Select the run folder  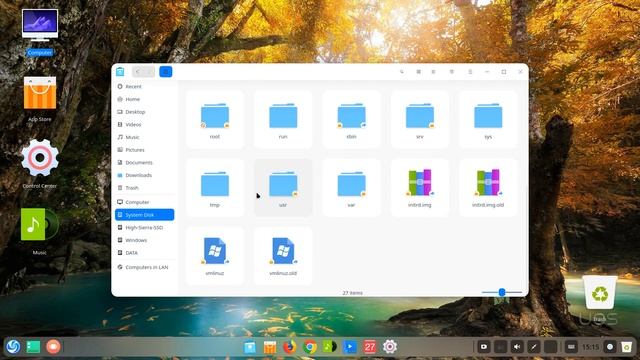coord(283,119)
